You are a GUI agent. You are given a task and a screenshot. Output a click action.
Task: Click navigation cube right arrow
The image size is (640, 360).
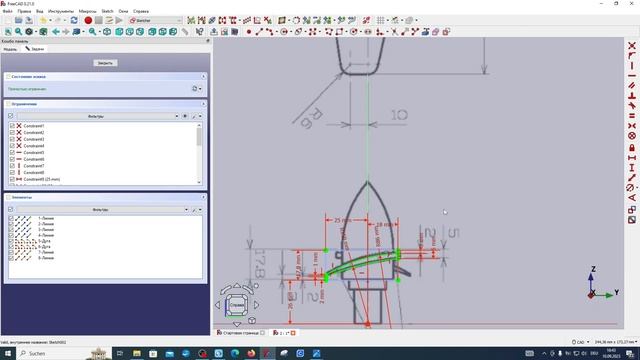257,304
